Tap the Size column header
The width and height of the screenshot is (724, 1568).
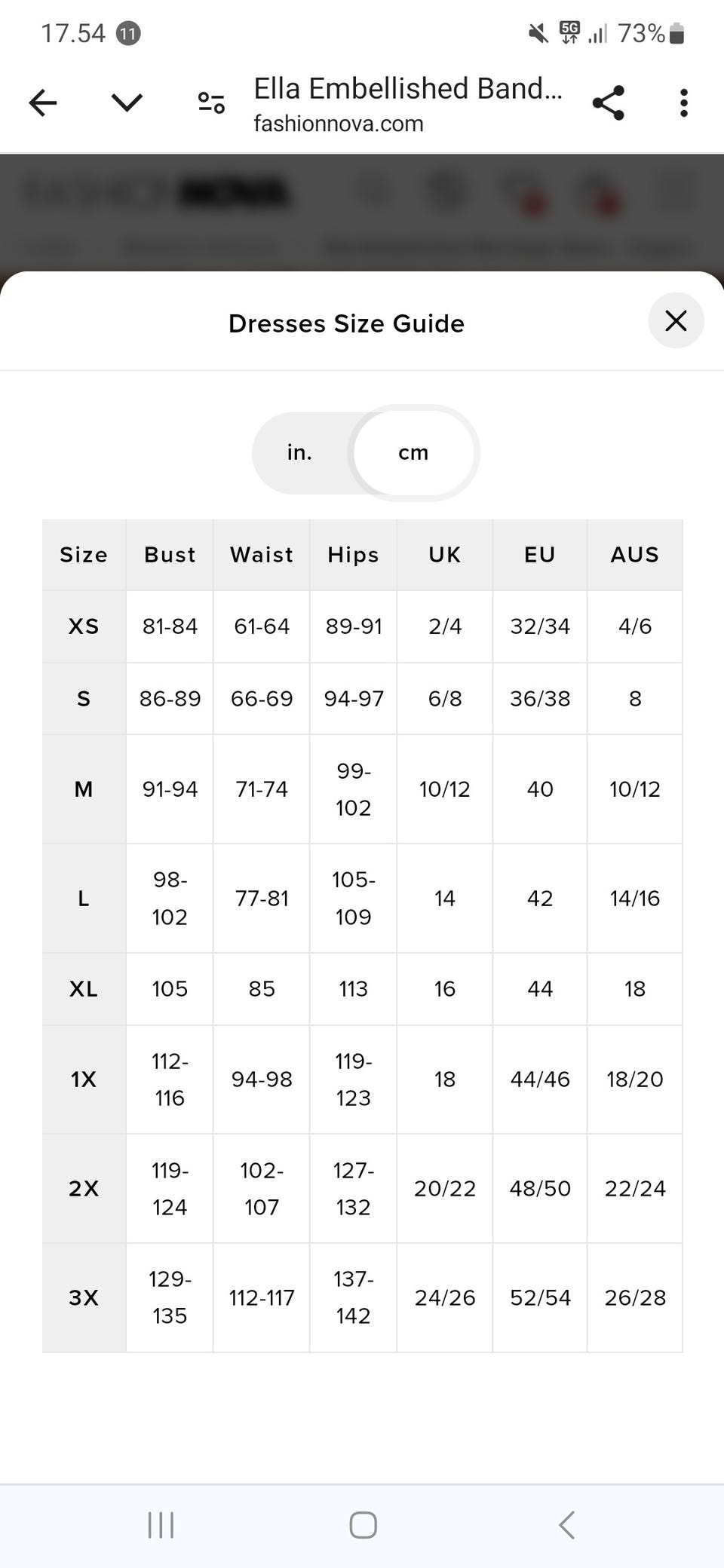(84, 555)
